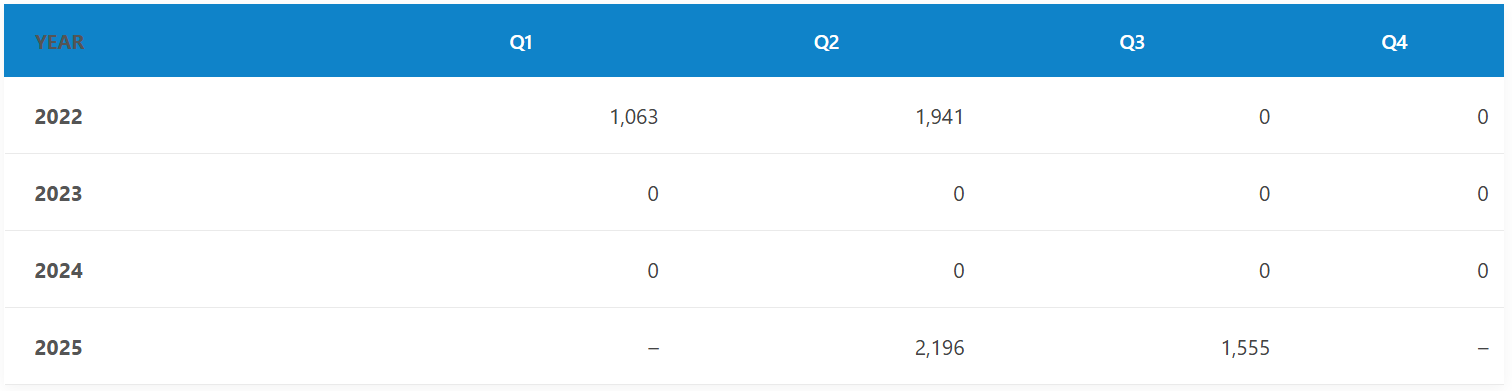The image size is (1512, 391).
Task: Click the 2023 Q4 zero value
Action: [x=1483, y=194]
